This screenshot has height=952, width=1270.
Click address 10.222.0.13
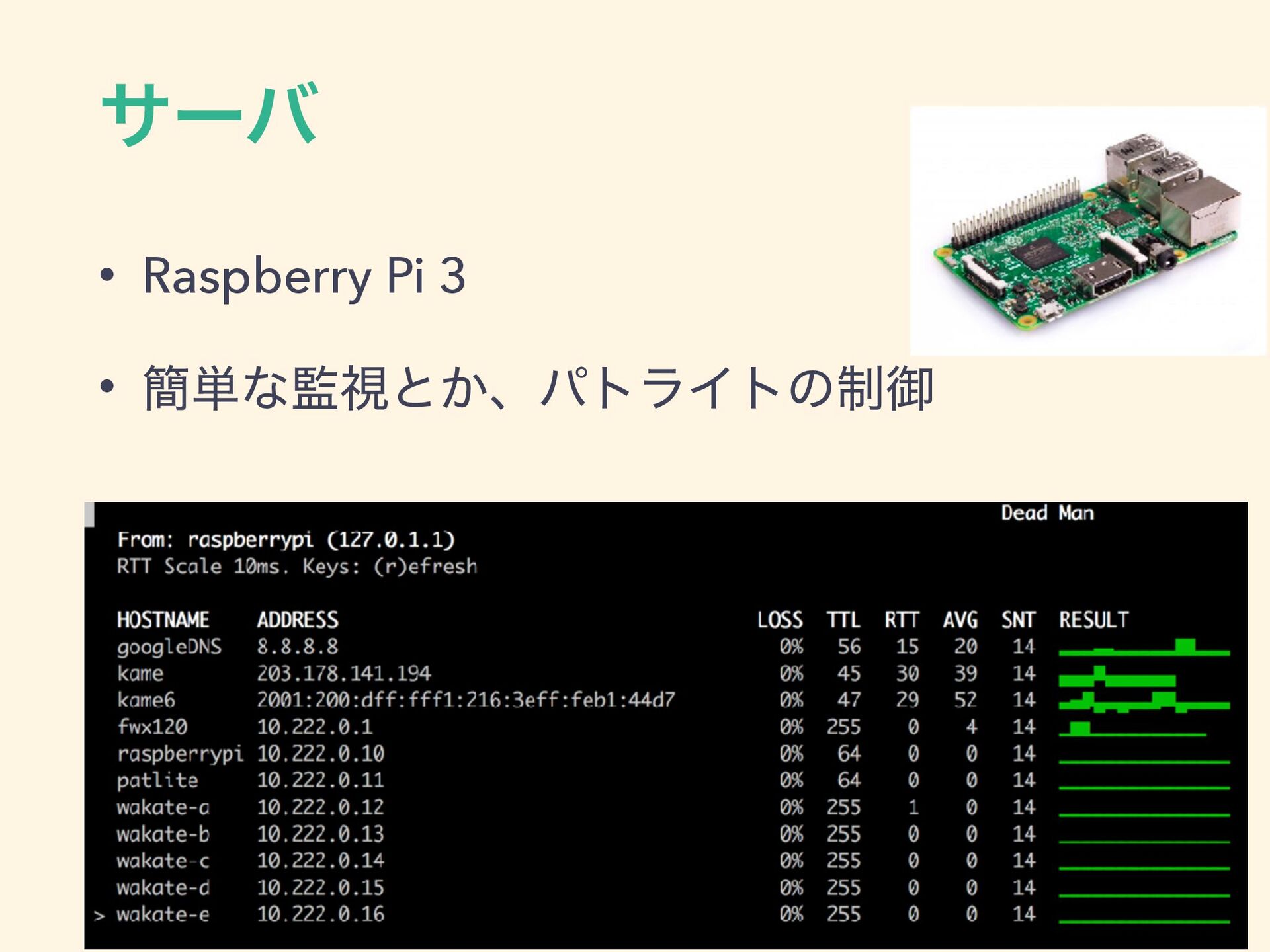point(321,834)
